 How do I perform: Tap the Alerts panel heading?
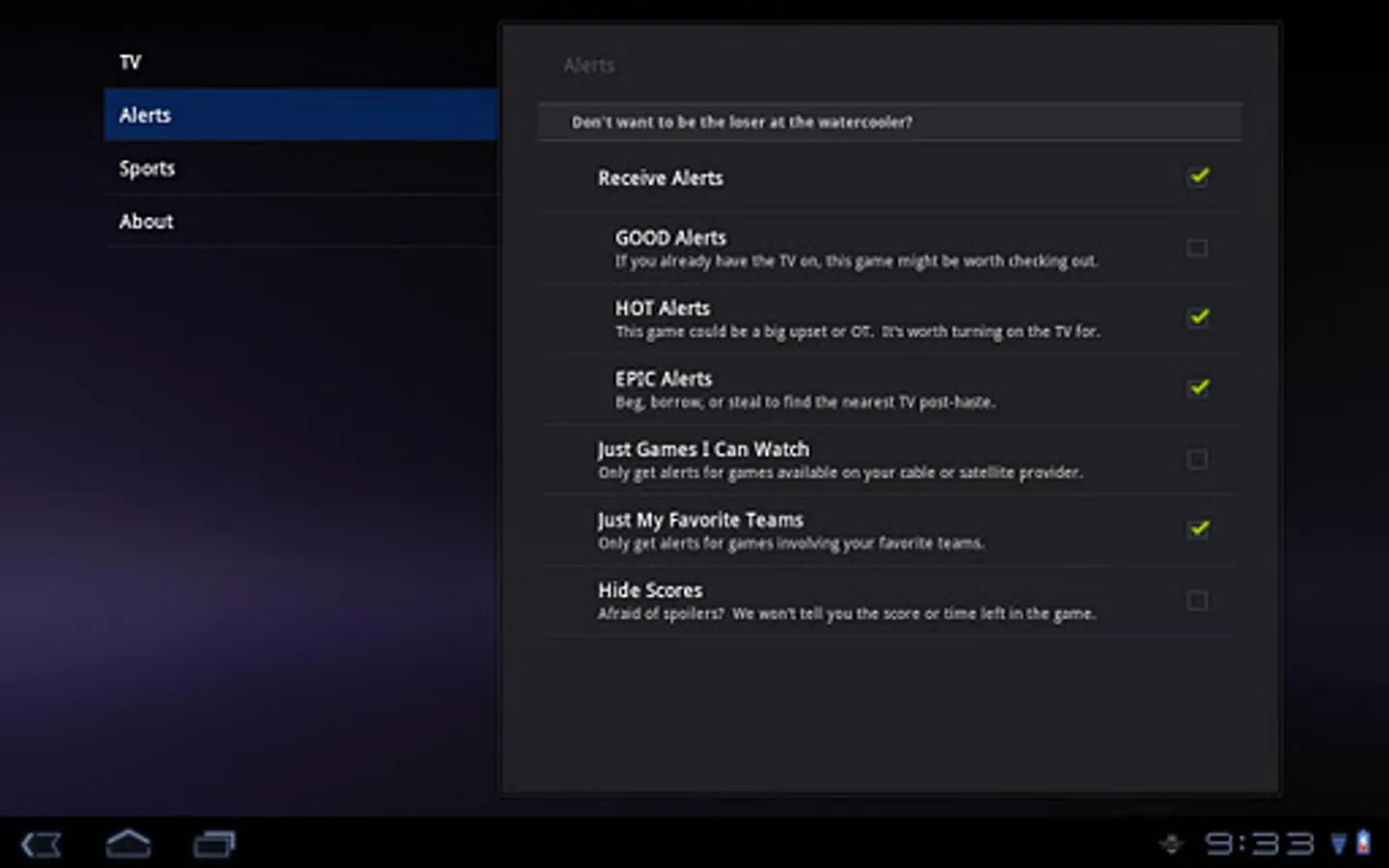tap(588, 66)
